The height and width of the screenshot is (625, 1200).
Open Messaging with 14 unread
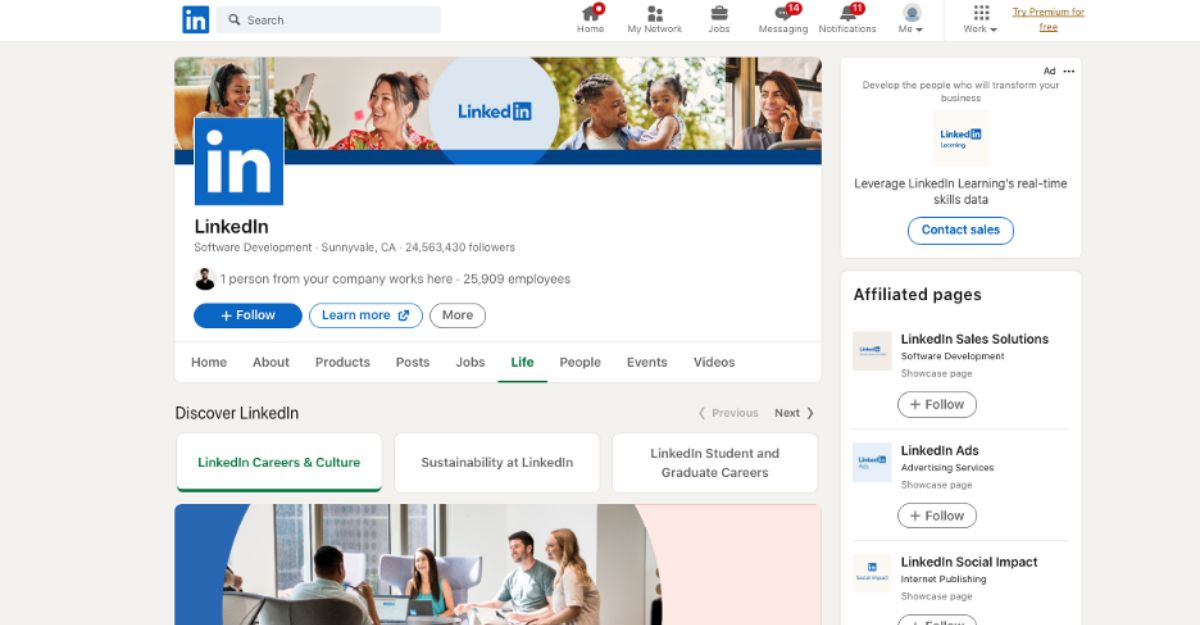783,19
